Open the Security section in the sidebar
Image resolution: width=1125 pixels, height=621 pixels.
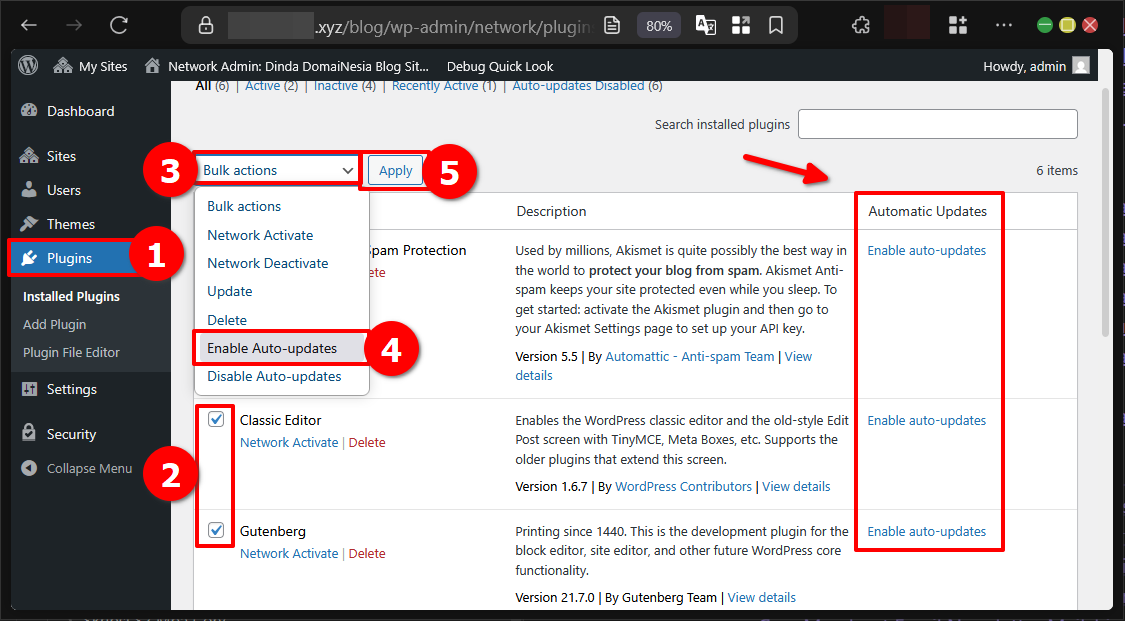(x=69, y=432)
